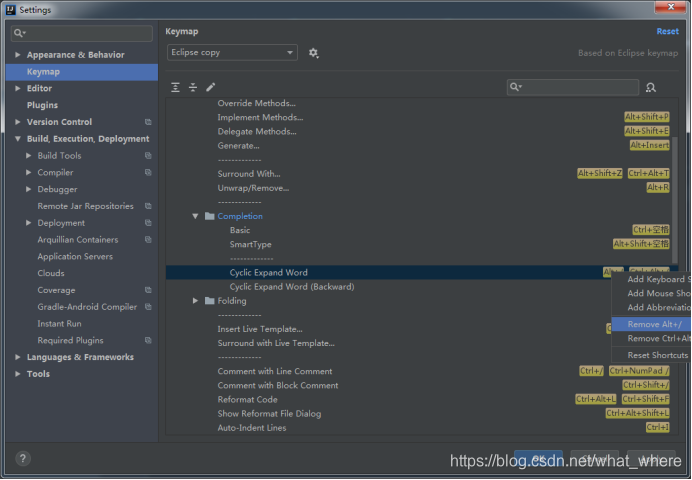Click the project-level icon beside Build Tools
Image resolution: width=692 pixels, height=480 pixels.
pyautogui.click(x=148, y=155)
